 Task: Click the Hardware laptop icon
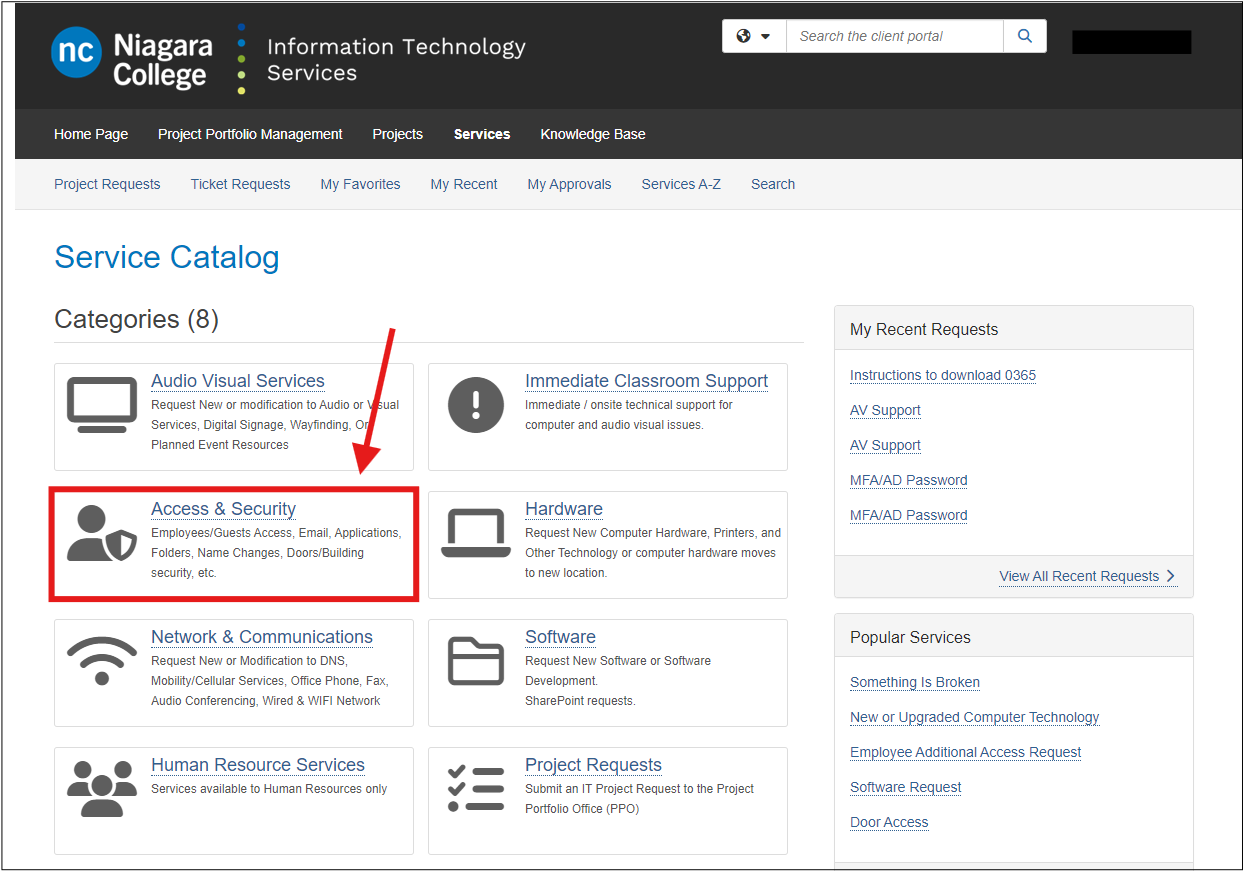click(x=475, y=533)
